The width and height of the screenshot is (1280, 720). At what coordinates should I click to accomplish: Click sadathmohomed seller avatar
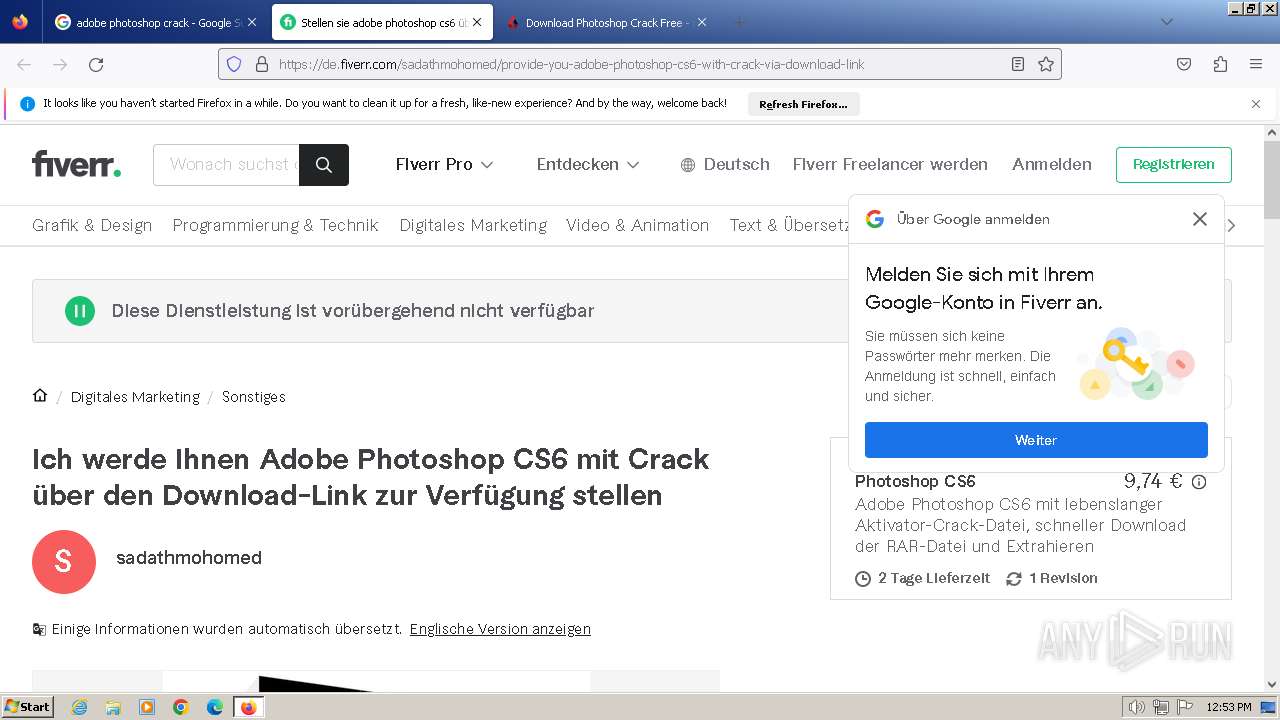pyautogui.click(x=64, y=562)
